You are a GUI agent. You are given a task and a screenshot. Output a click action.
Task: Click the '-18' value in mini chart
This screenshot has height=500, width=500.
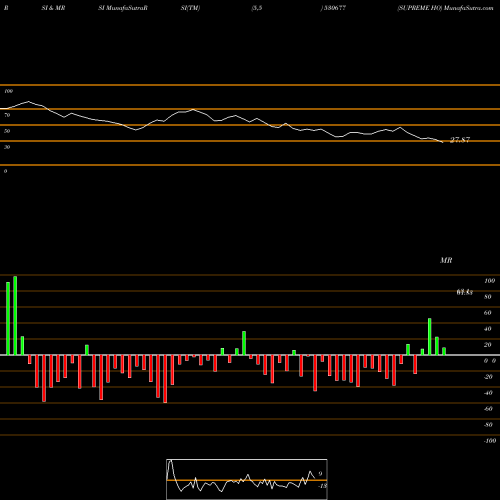pyautogui.click(x=323, y=486)
